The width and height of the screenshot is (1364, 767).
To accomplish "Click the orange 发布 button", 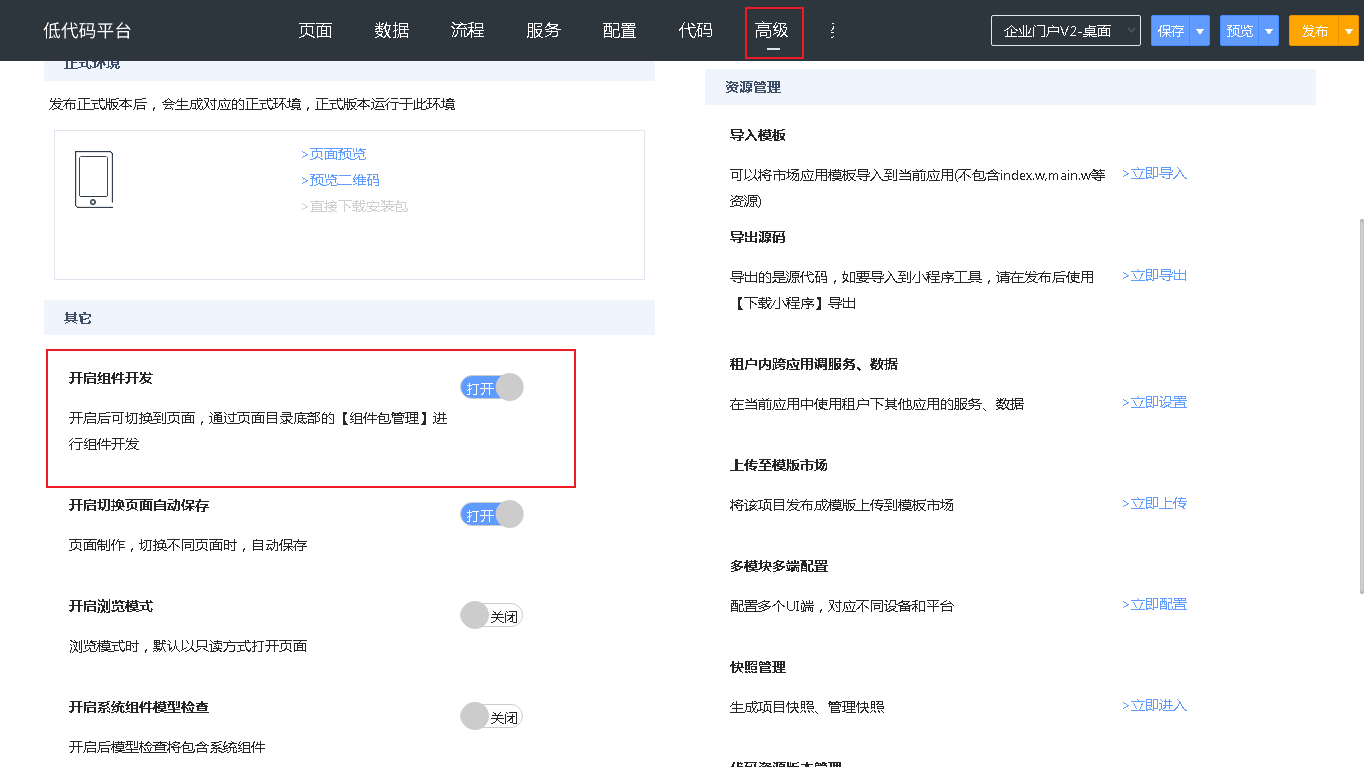I will click(x=1314, y=31).
